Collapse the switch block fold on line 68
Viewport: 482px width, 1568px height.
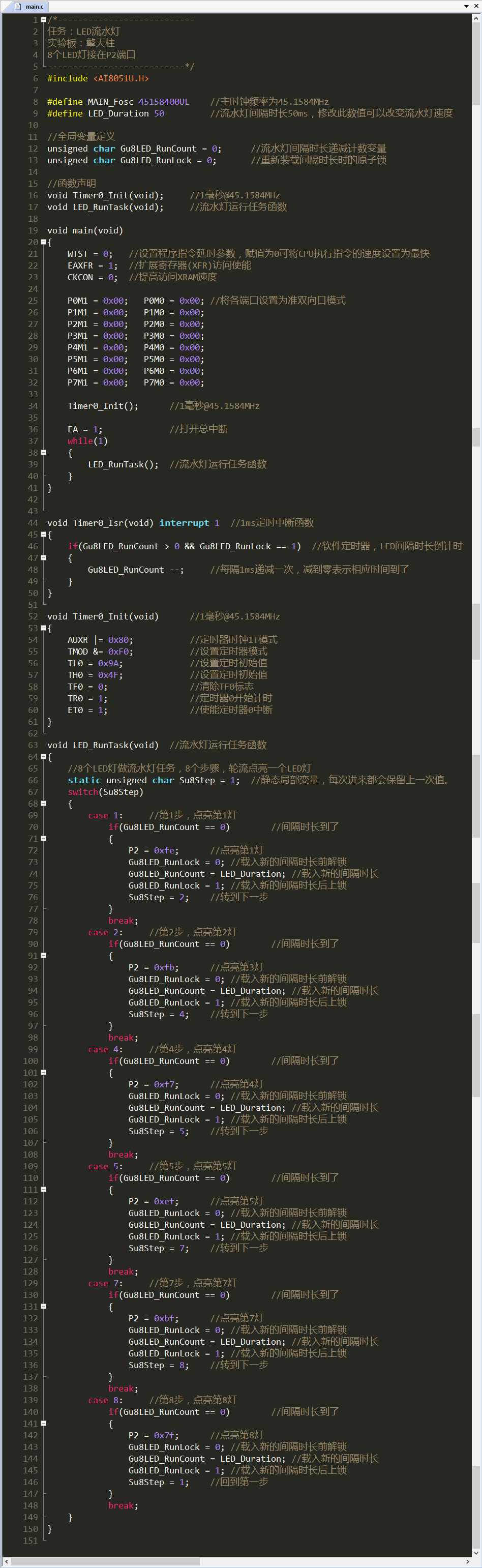43,804
